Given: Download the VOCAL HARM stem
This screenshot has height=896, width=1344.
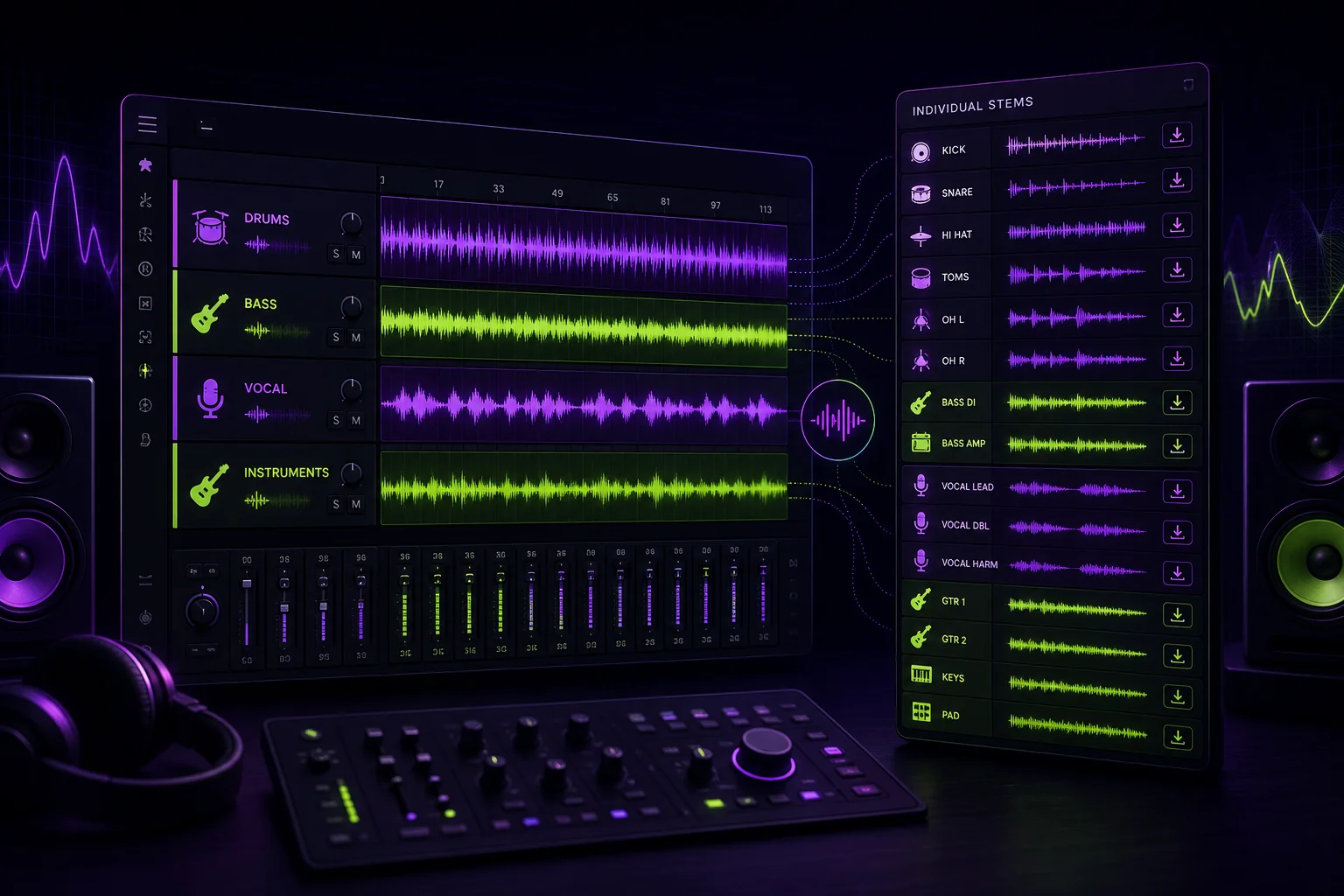Looking at the screenshot, I should pos(1177,573).
